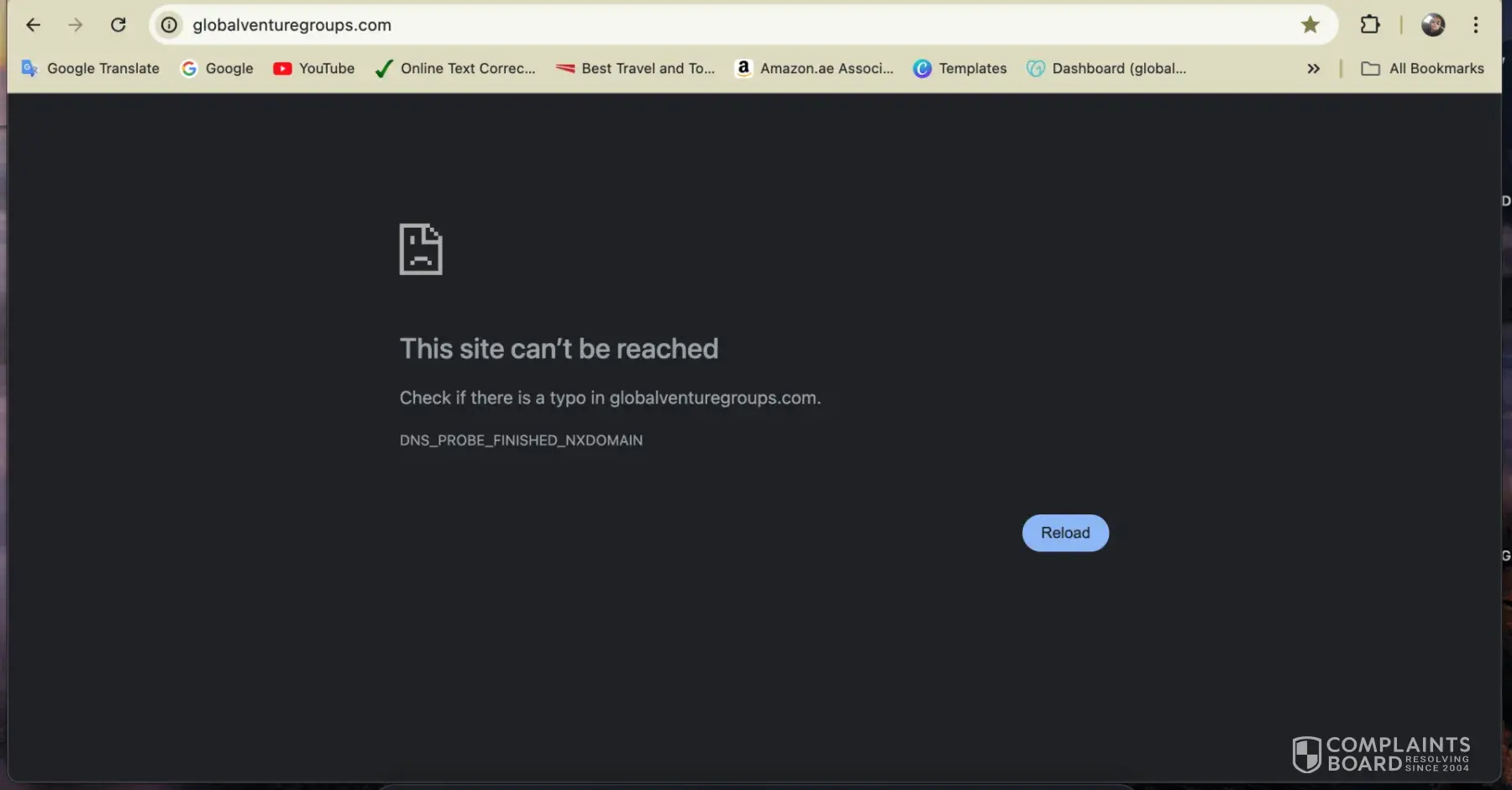This screenshot has width=1512, height=790.
Task: Open the Extensions puzzle icon
Action: pos(1370,25)
